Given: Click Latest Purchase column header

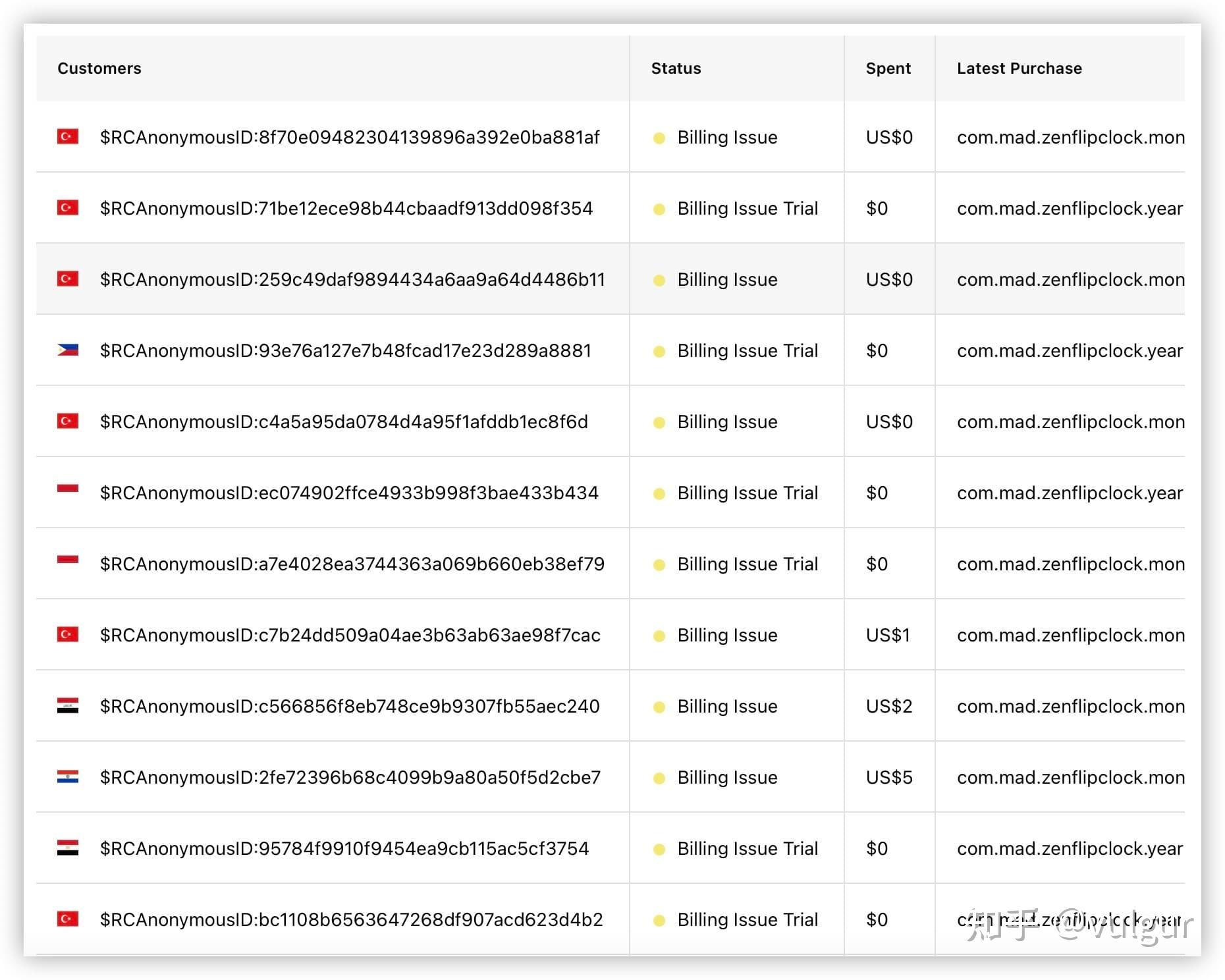Looking at the screenshot, I should [1019, 68].
